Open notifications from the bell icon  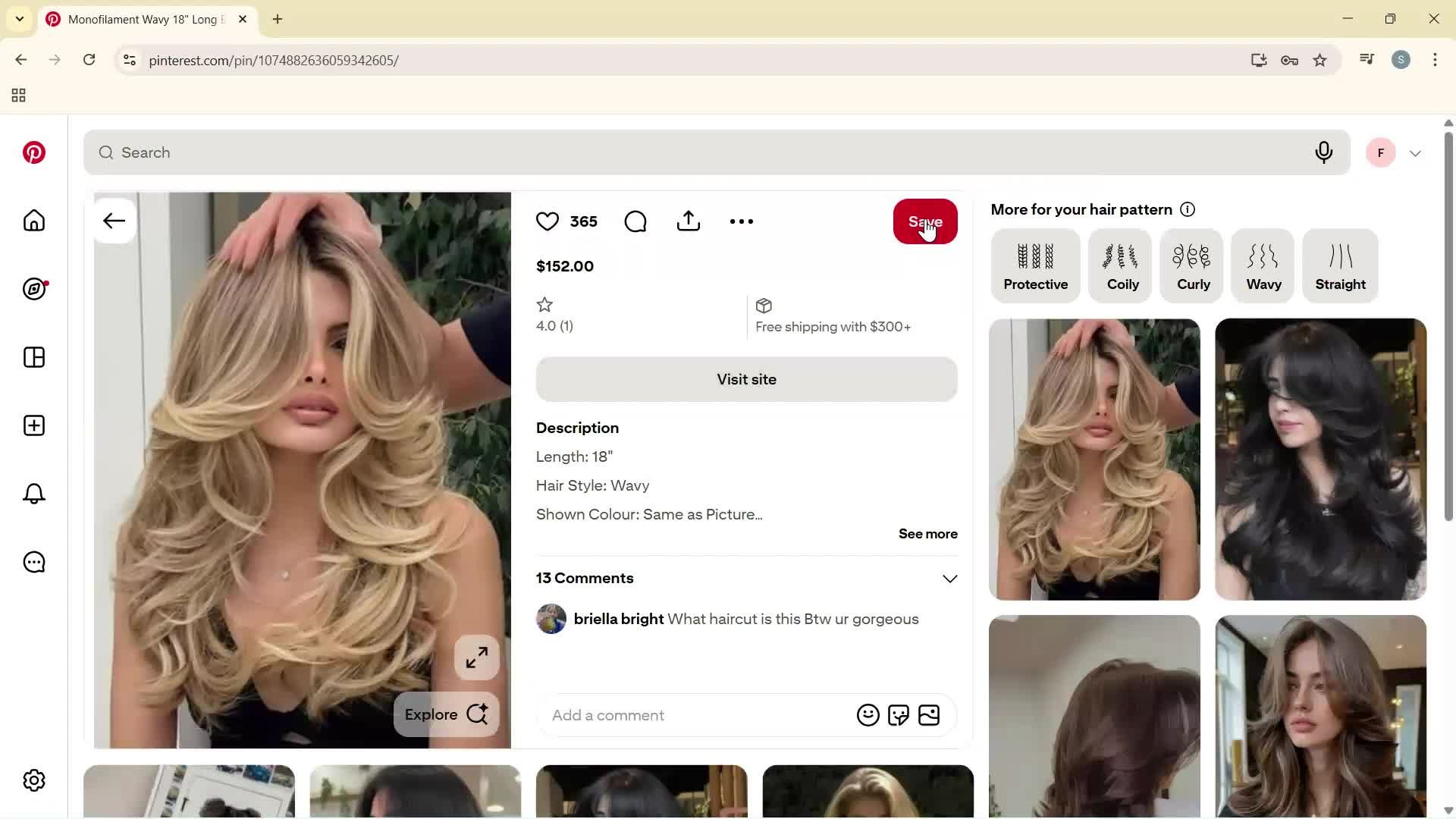pos(33,494)
